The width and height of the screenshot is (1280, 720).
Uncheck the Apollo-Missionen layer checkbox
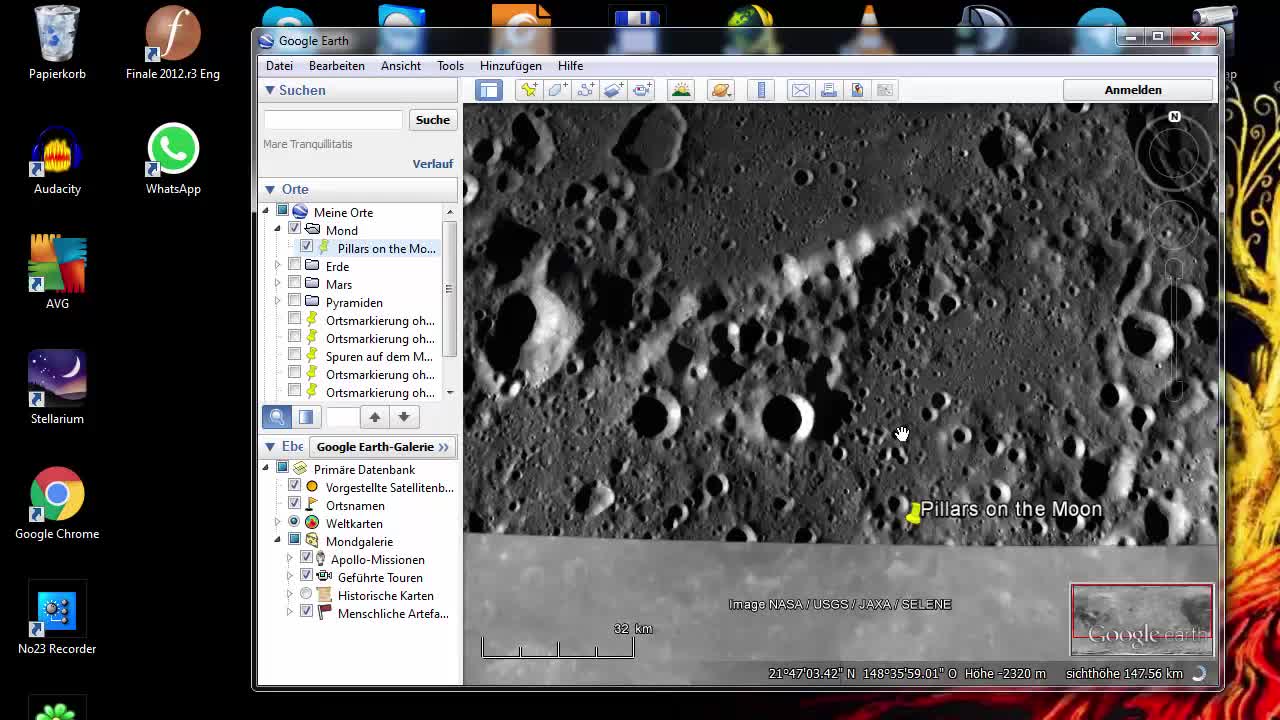point(306,557)
